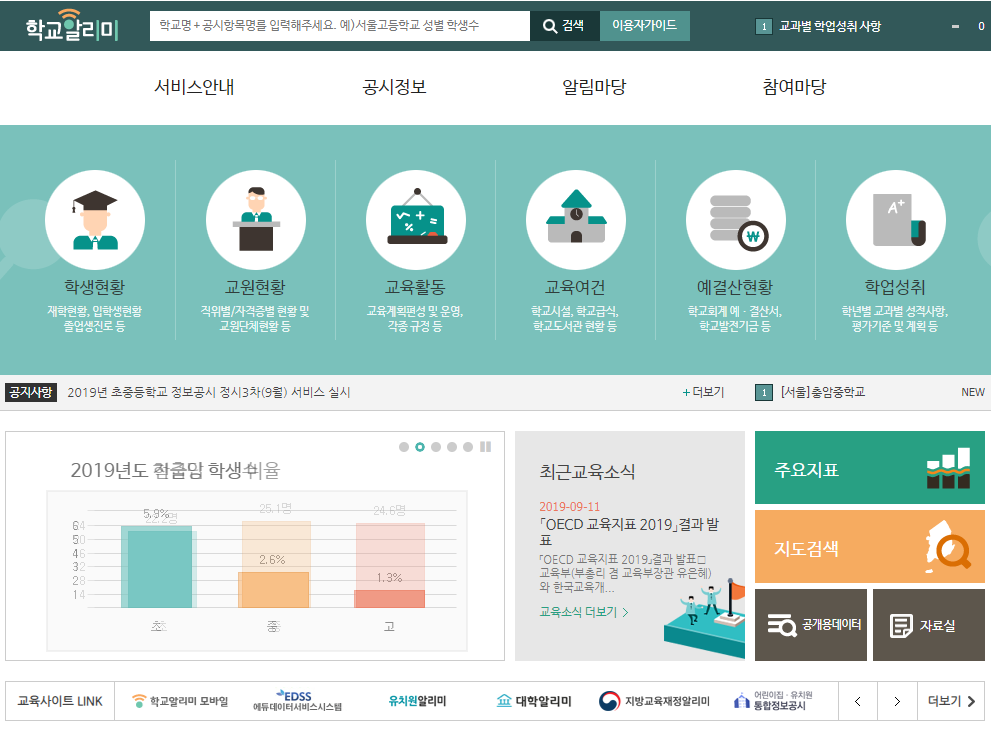Screen dimensions: 991x731
Task: Click the 공개용데이터 tile
Action: (810, 625)
